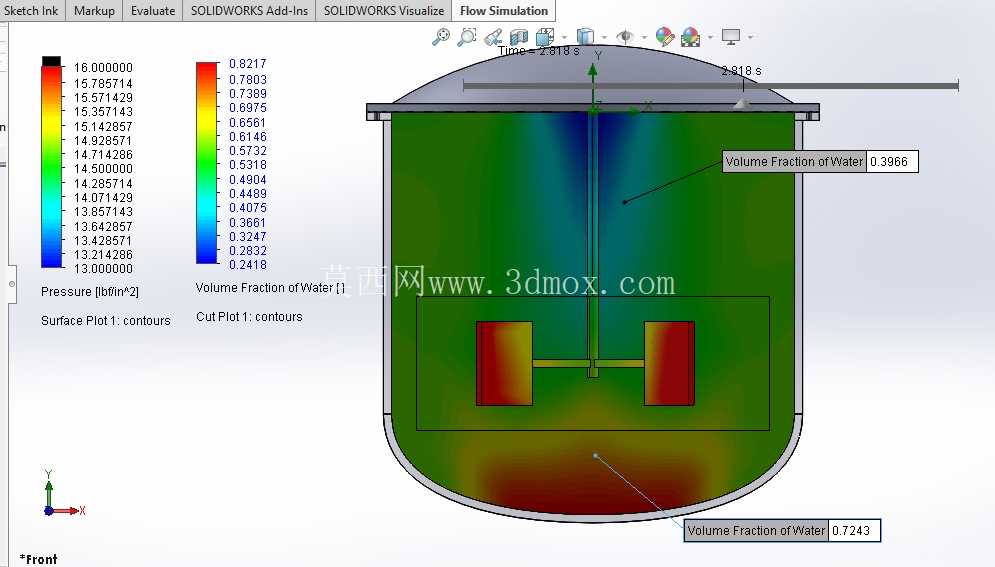The height and width of the screenshot is (567, 995).
Task: Open the Markup tab
Action: [94, 11]
